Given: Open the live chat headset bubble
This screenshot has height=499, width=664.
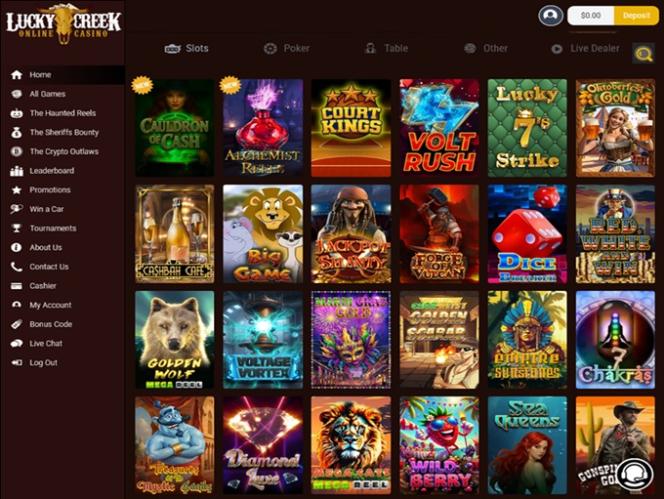Looking at the screenshot, I should point(634,475).
